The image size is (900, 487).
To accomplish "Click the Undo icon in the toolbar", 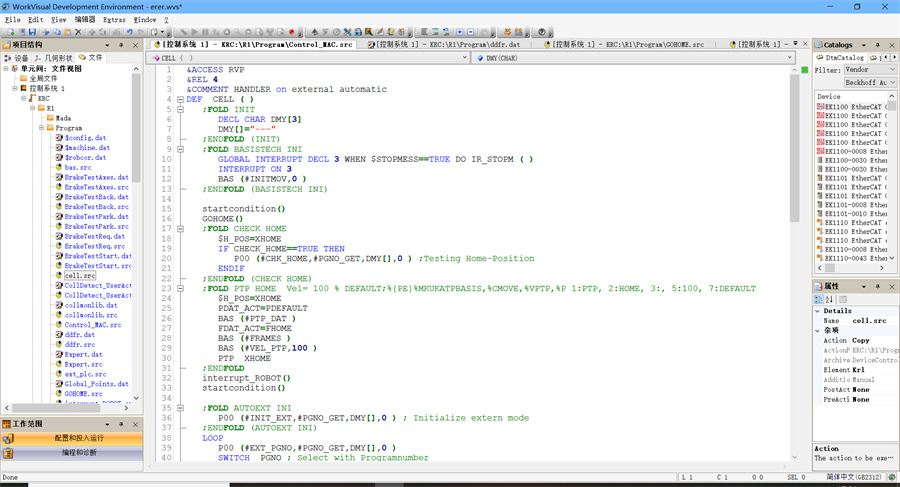I will pyautogui.click(x=131, y=32).
